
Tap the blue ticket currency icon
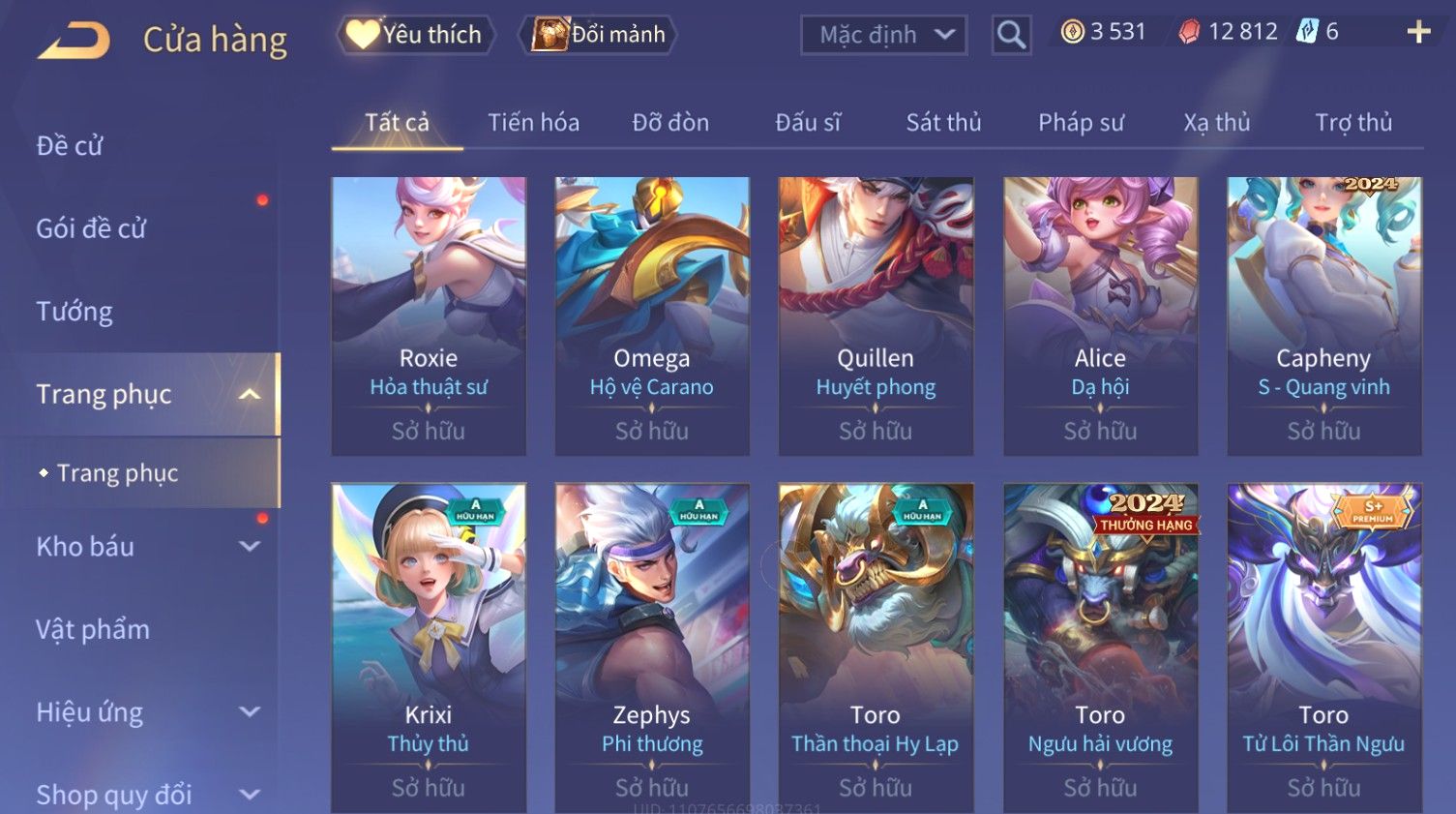pyautogui.click(x=1307, y=32)
